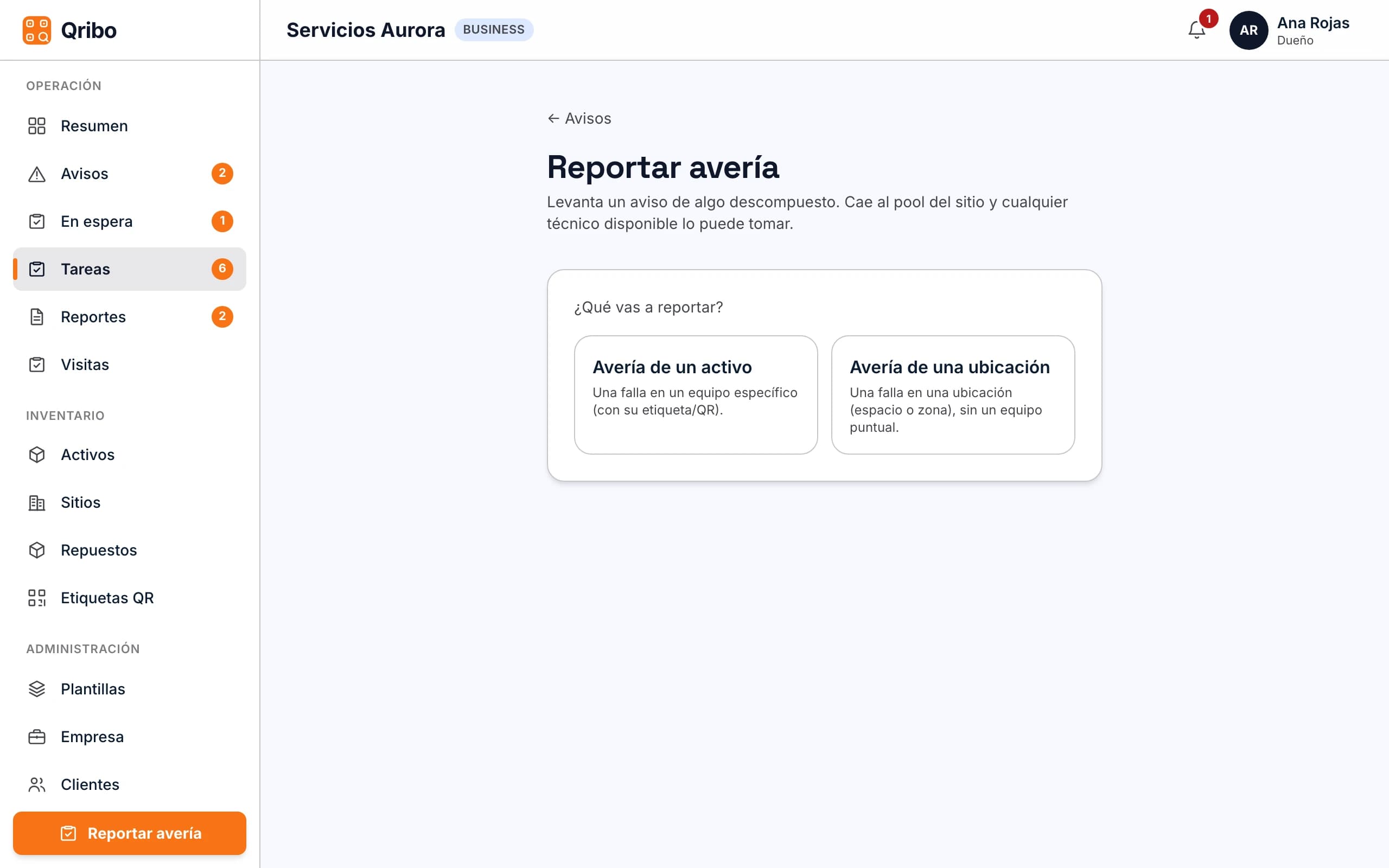Image resolution: width=1389 pixels, height=868 pixels.
Task: Open Etiquetas QR page
Action: pyautogui.click(x=130, y=598)
